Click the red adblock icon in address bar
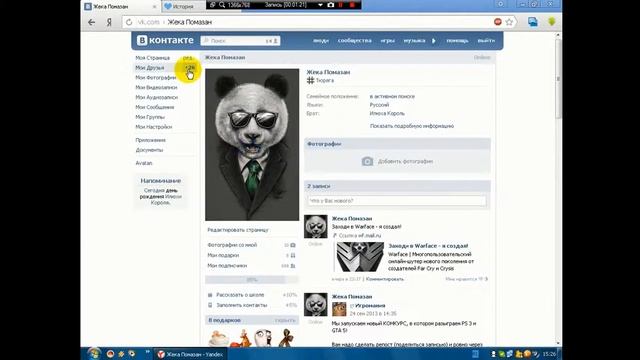The height and width of the screenshot is (360, 640). [x=498, y=22]
